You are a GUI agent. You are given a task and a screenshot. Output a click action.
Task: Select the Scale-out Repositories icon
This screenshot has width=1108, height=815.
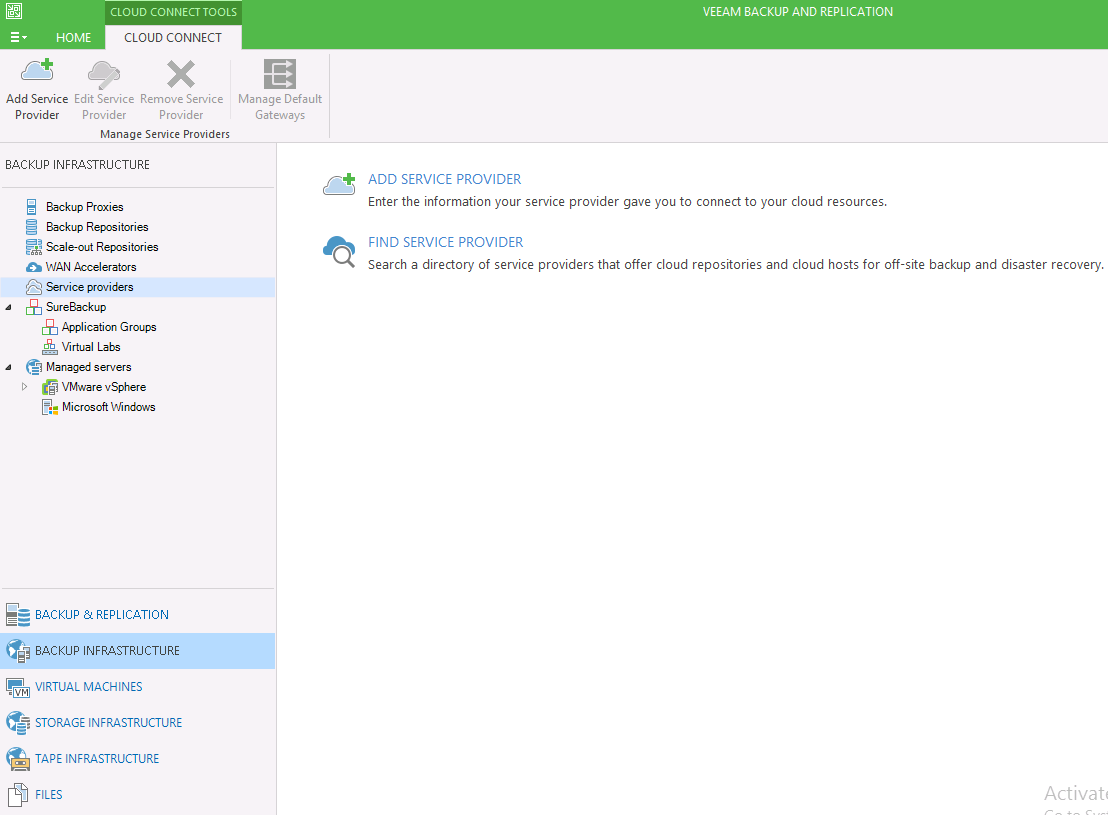[33, 247]
